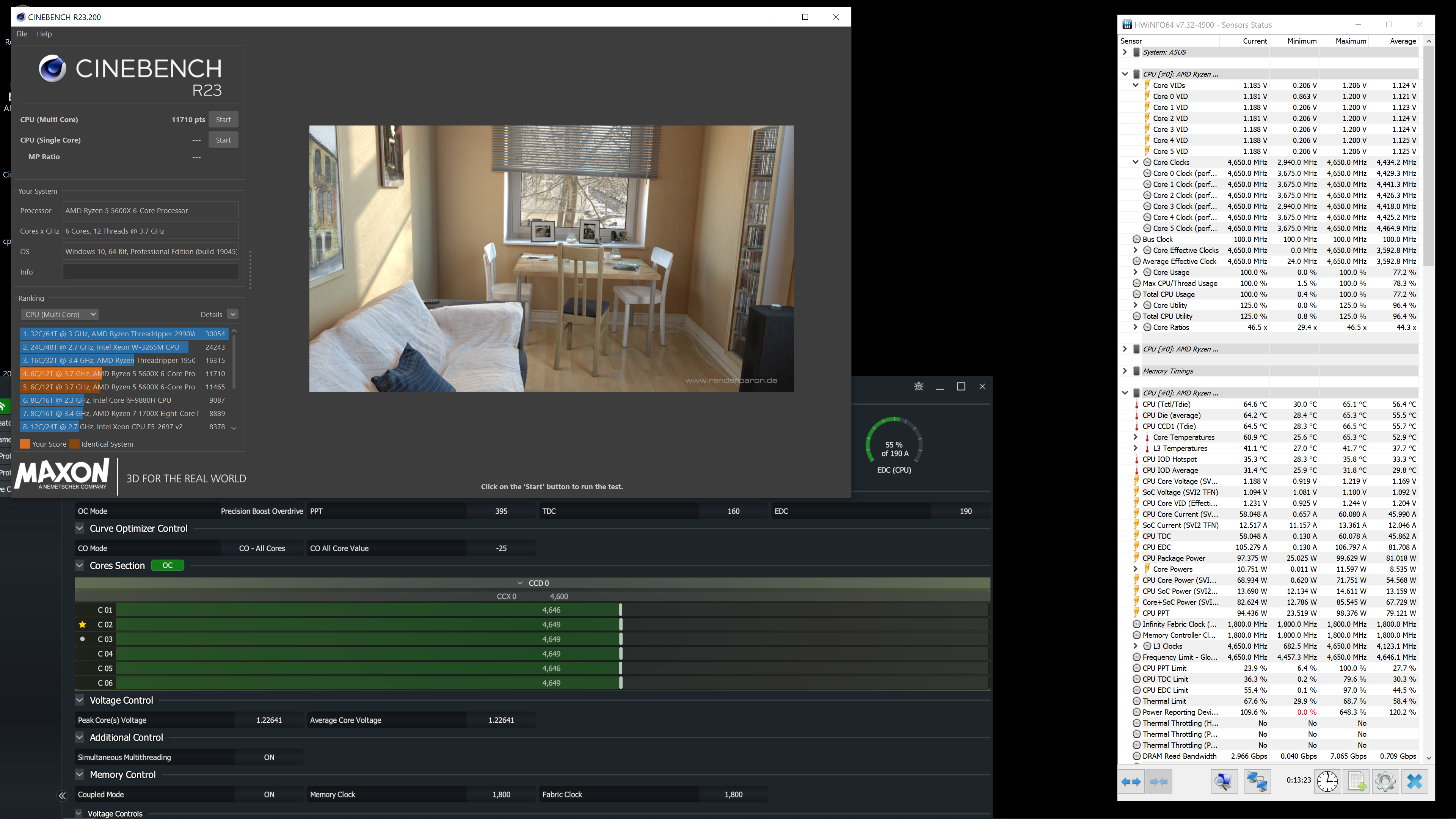1456x819 pixels.
Task: Select the CPU (Tctl/Tdie) sensor row
Action: 1274,404
